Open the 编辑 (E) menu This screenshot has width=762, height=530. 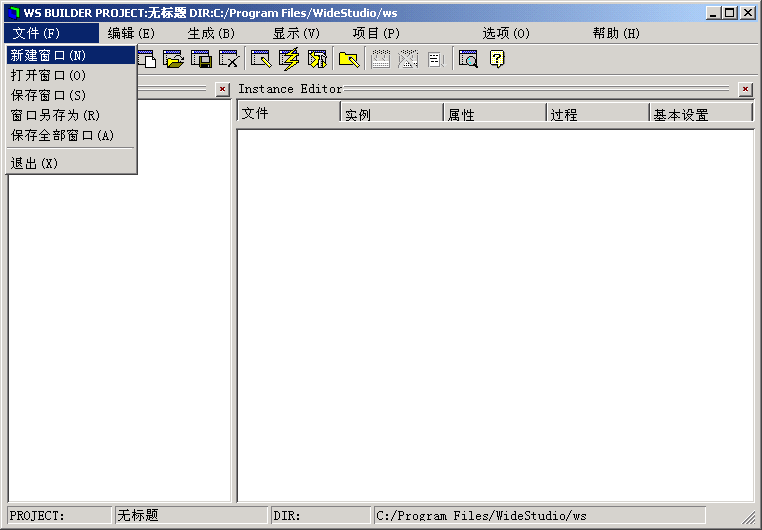131,33
